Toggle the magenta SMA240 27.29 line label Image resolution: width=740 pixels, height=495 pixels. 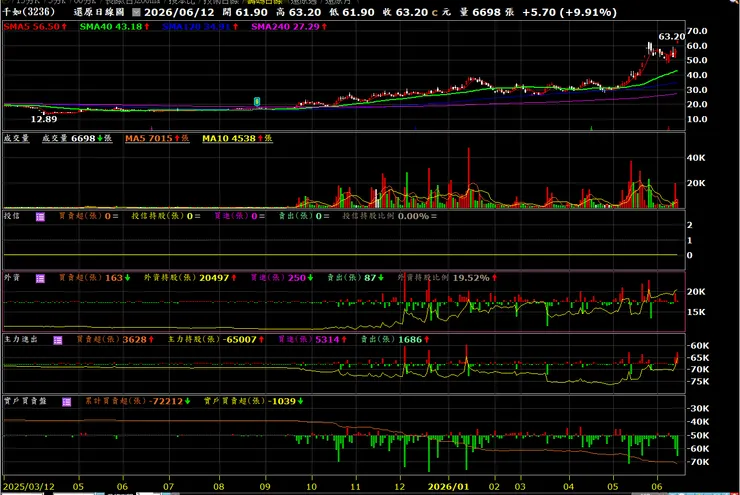click(289, 27)
